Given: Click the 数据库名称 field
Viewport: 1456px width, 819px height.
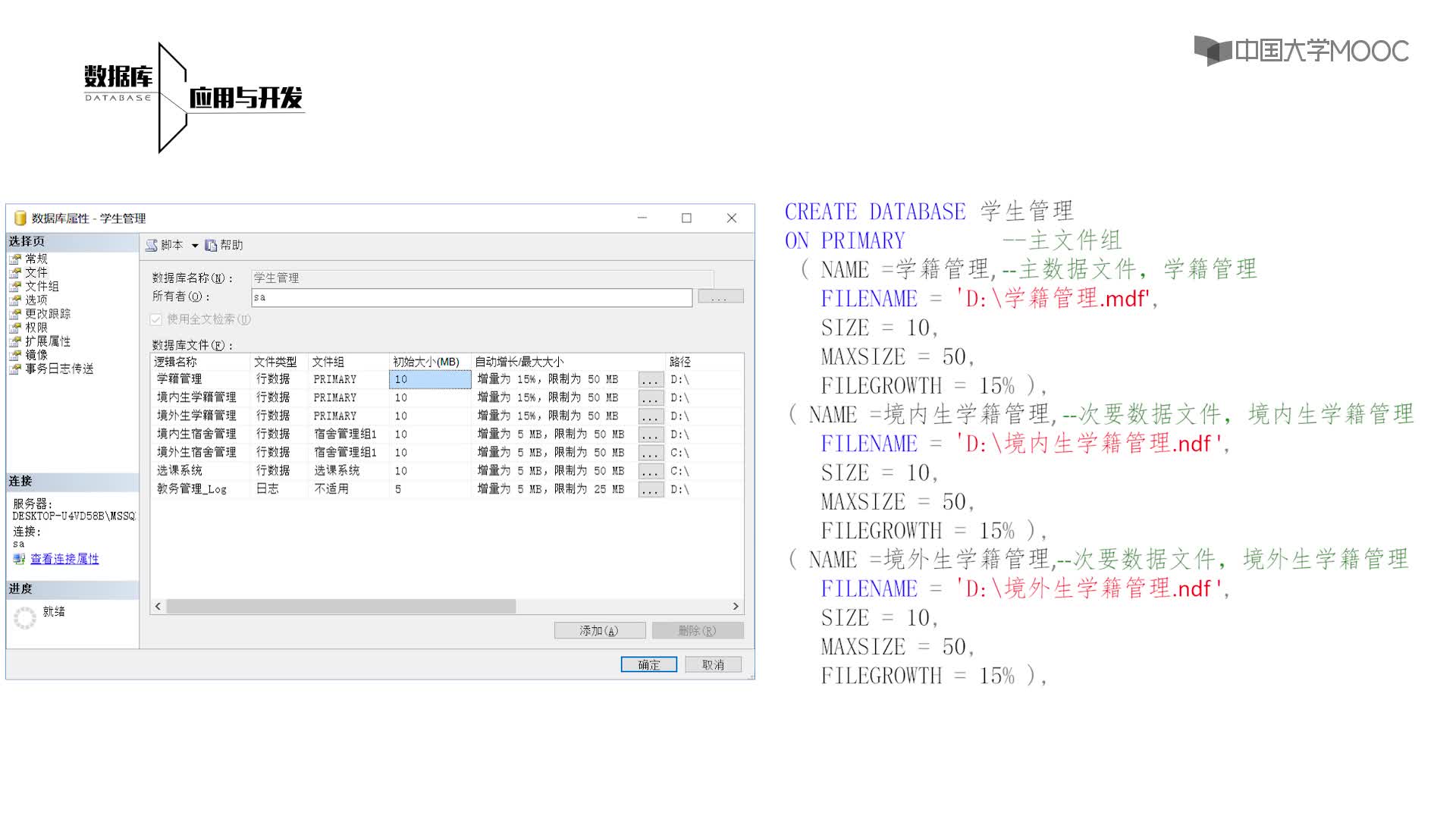Looking at the screenshot, I should (x=482, y=278).
